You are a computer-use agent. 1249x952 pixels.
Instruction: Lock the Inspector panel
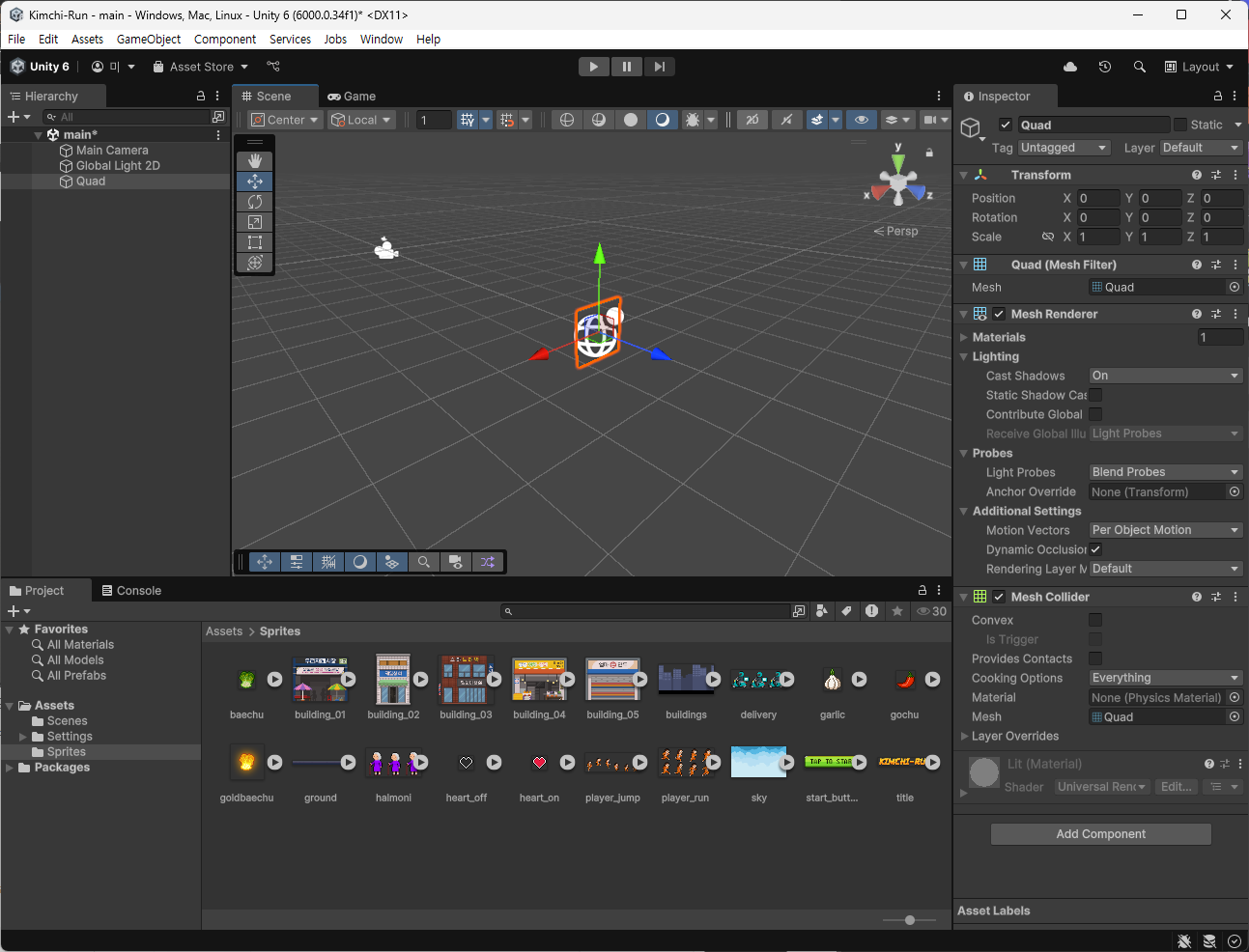[x=1218, y=97]
